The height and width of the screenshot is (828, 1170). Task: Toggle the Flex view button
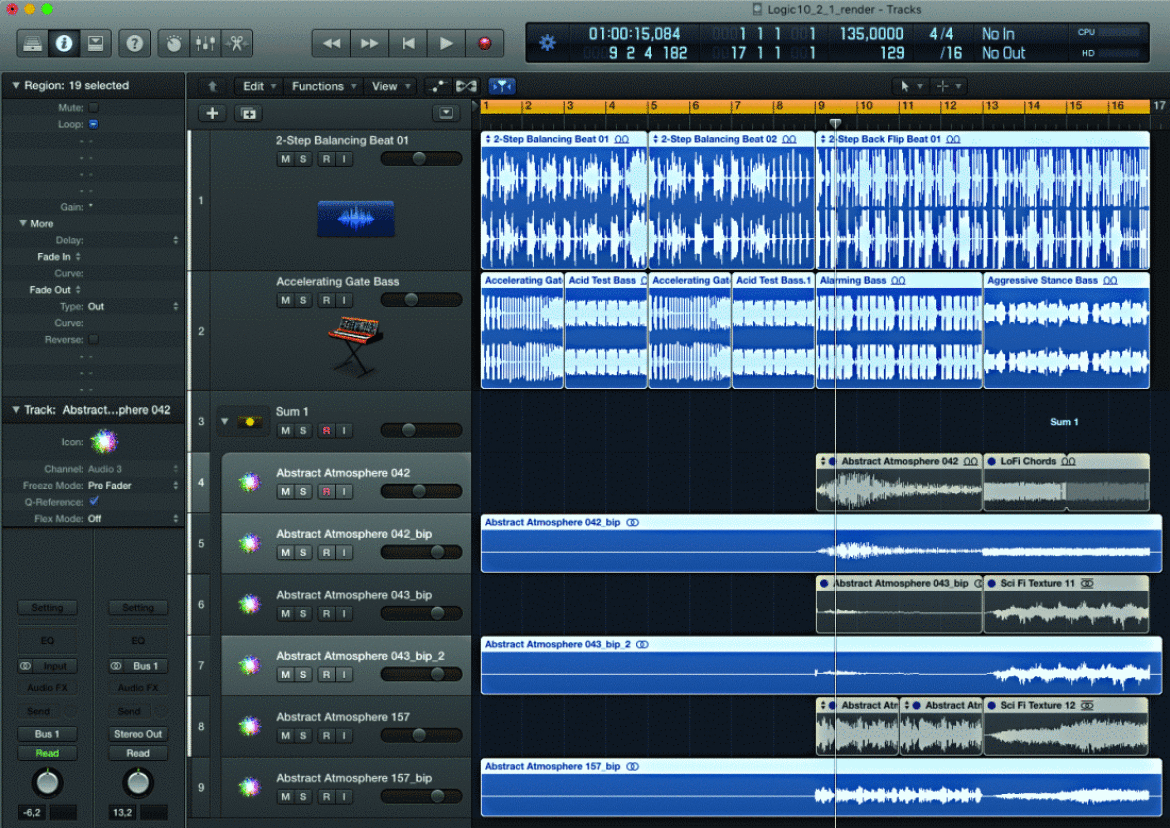pos(467,87)
